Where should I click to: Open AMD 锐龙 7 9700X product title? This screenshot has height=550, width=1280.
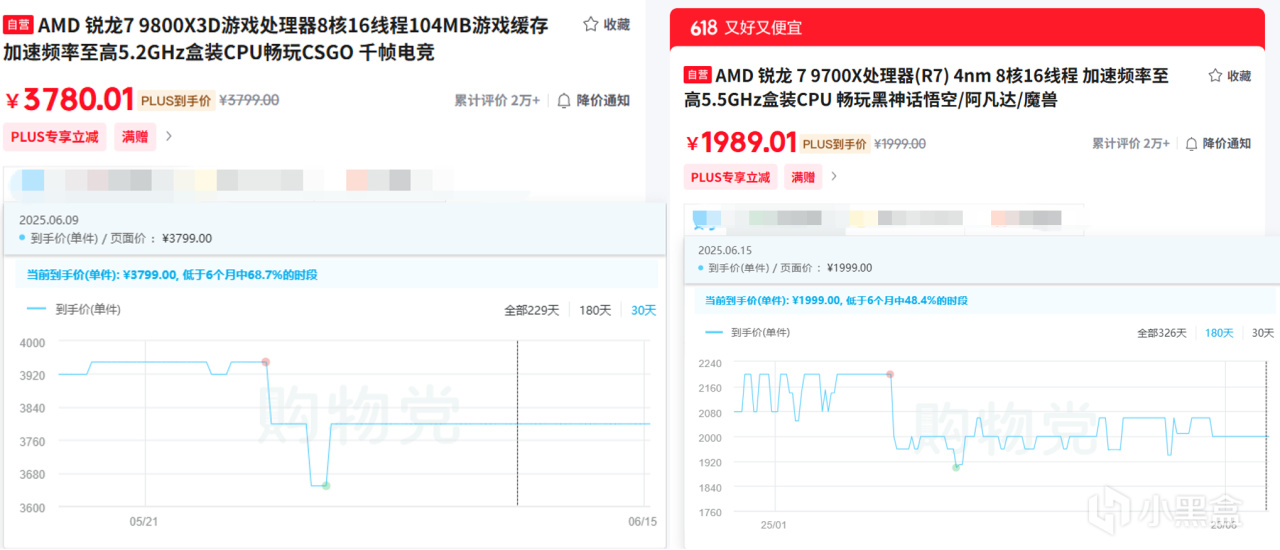point(926,87)
